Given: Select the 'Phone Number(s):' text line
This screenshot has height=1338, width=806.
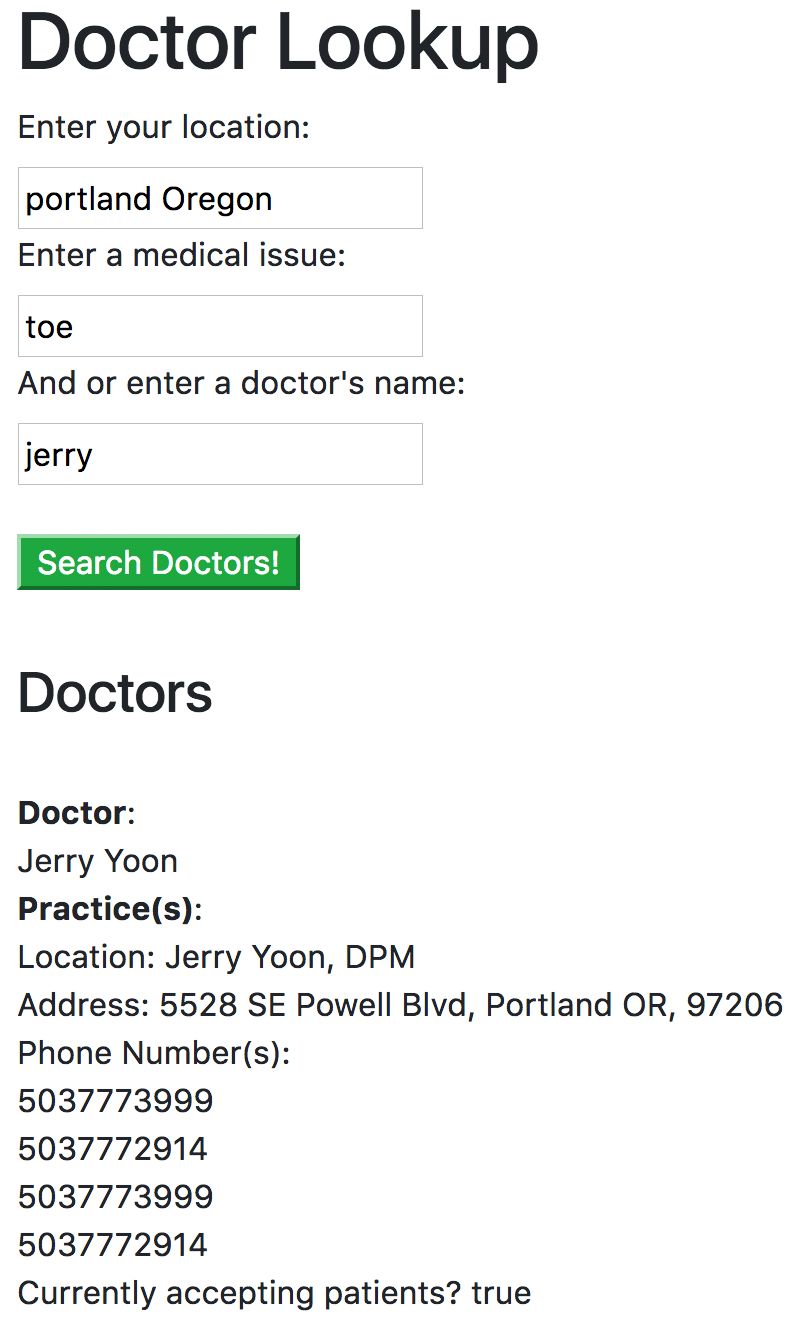Looking at the screenshot, I should [153, 1052].
